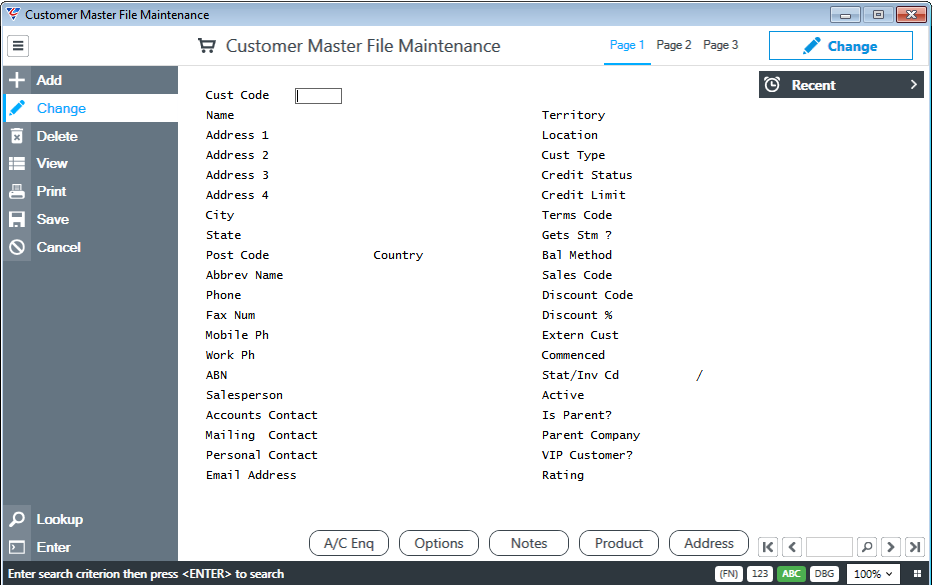Click the View list icon
933x585 pixels.
pyautogui.click(x=17, y=163)
